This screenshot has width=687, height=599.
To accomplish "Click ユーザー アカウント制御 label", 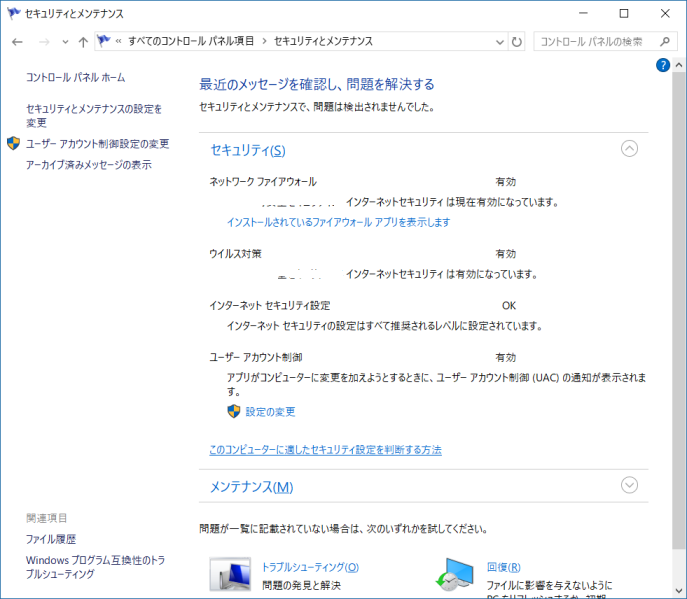I will [256, 358].
